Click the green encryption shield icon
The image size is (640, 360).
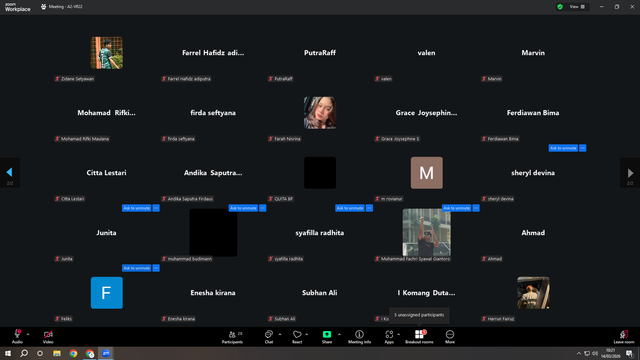click(560, 7)
